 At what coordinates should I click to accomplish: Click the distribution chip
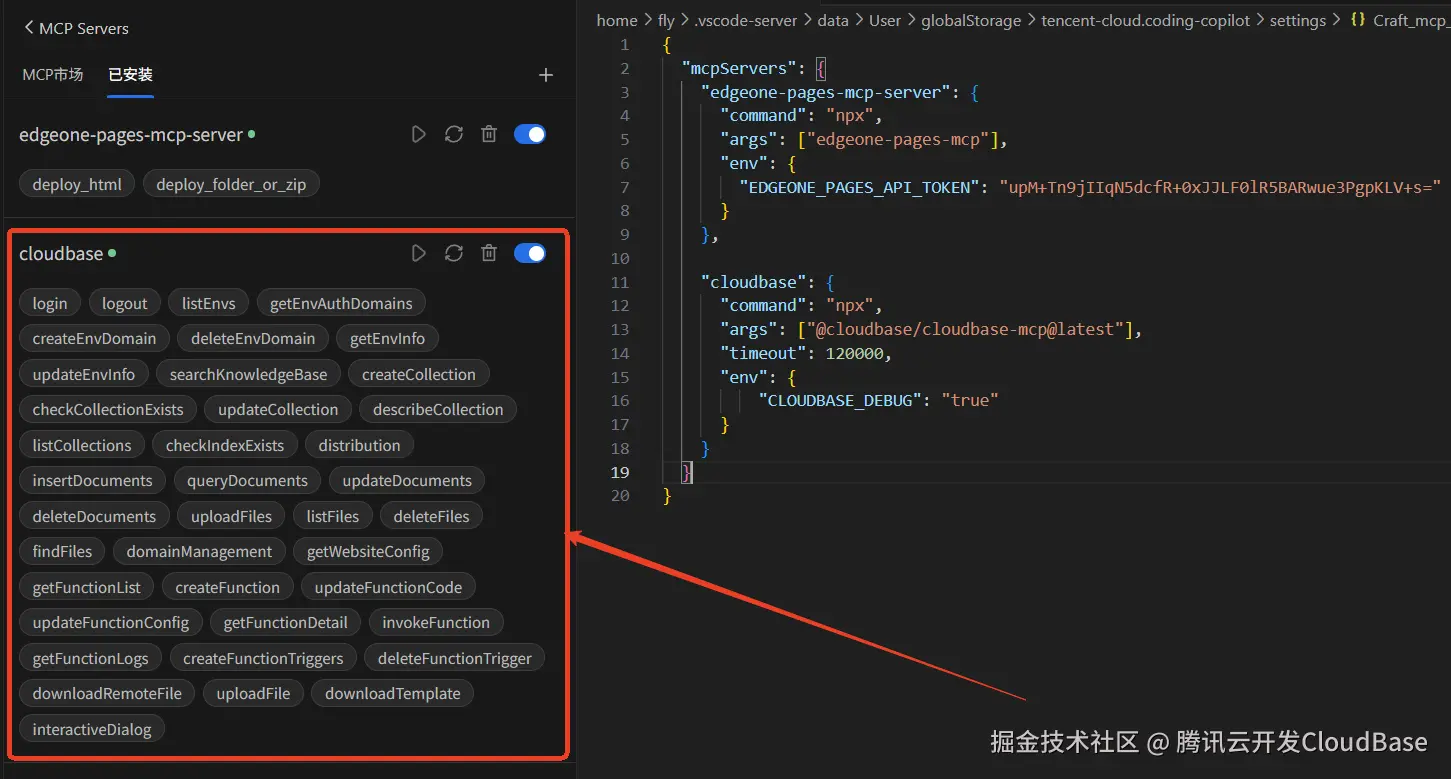[359, 445]
